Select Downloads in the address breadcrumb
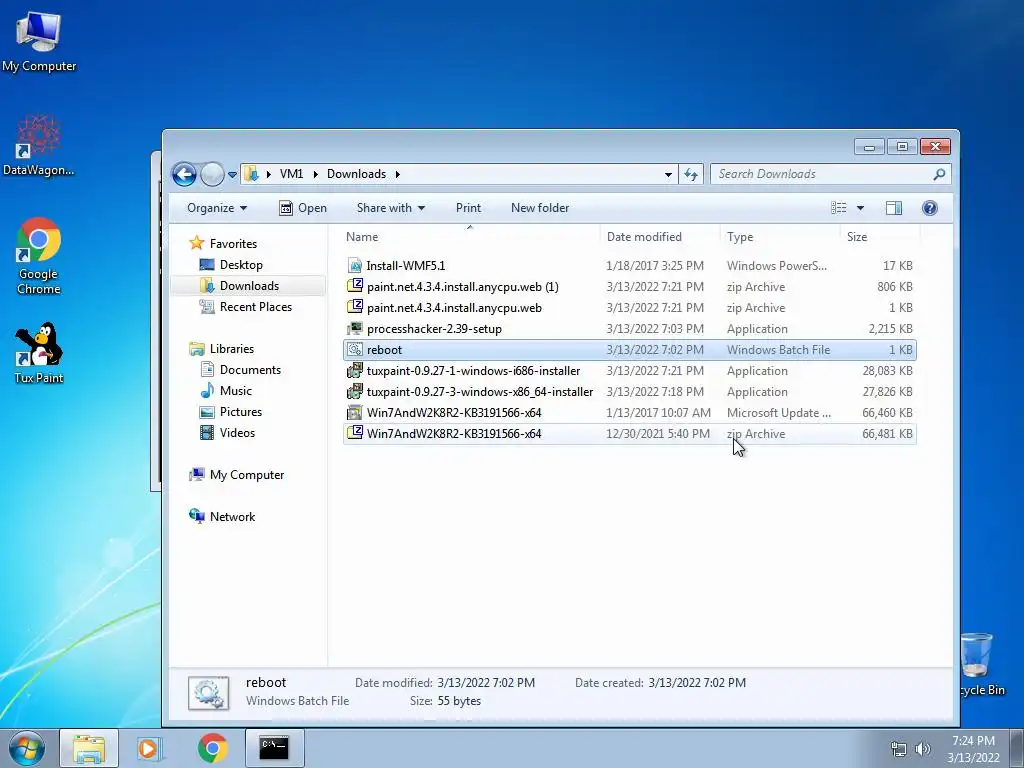The width and height of the screenshot is (1024, 768). pyautogui.click(x=356, y=174)
